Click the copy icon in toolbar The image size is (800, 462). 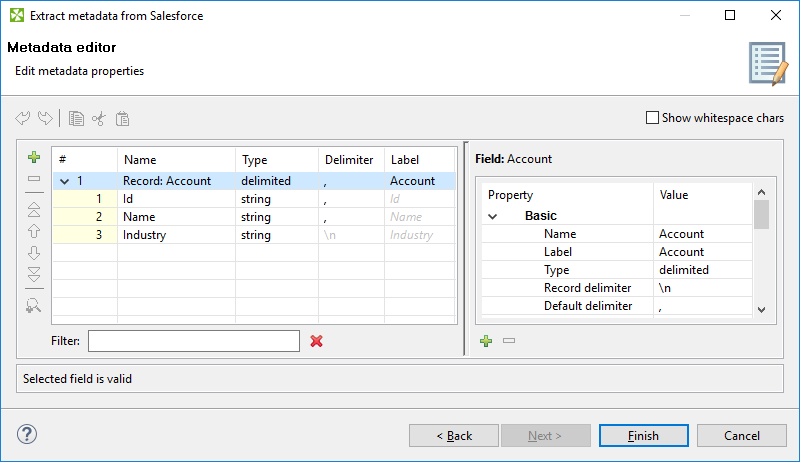(x=77, y=119)
